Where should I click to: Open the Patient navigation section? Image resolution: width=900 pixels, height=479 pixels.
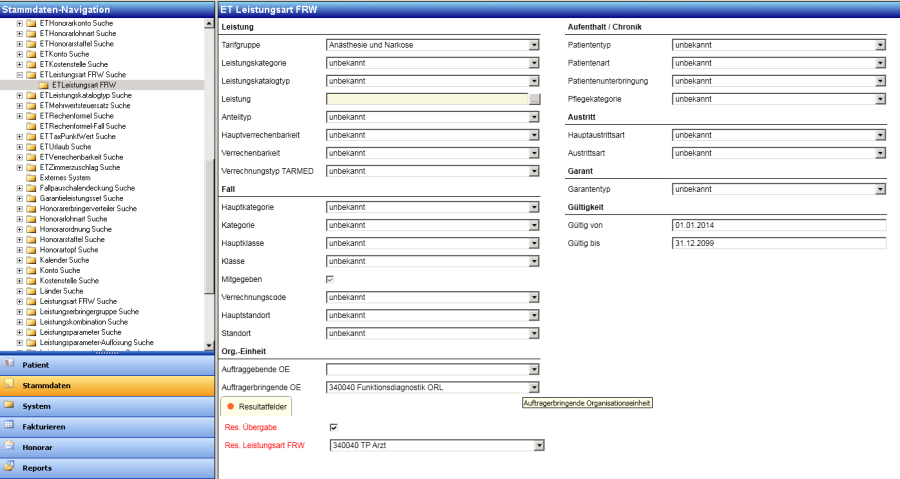click(107, 365)
